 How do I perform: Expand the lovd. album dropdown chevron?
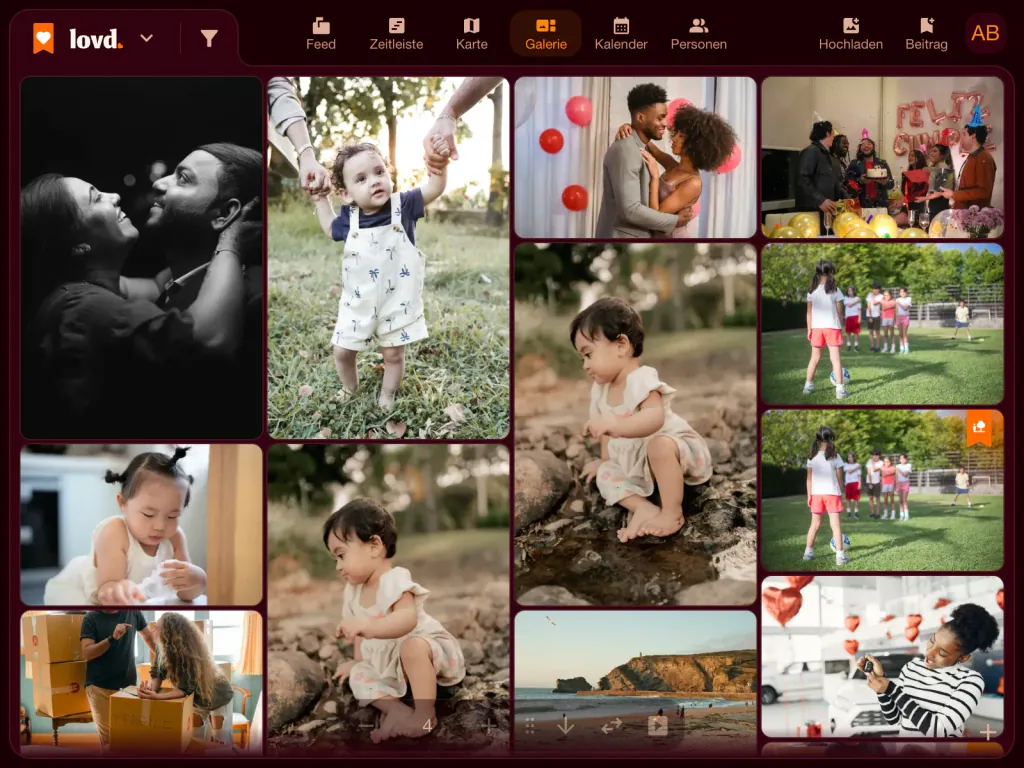[147, 39]
